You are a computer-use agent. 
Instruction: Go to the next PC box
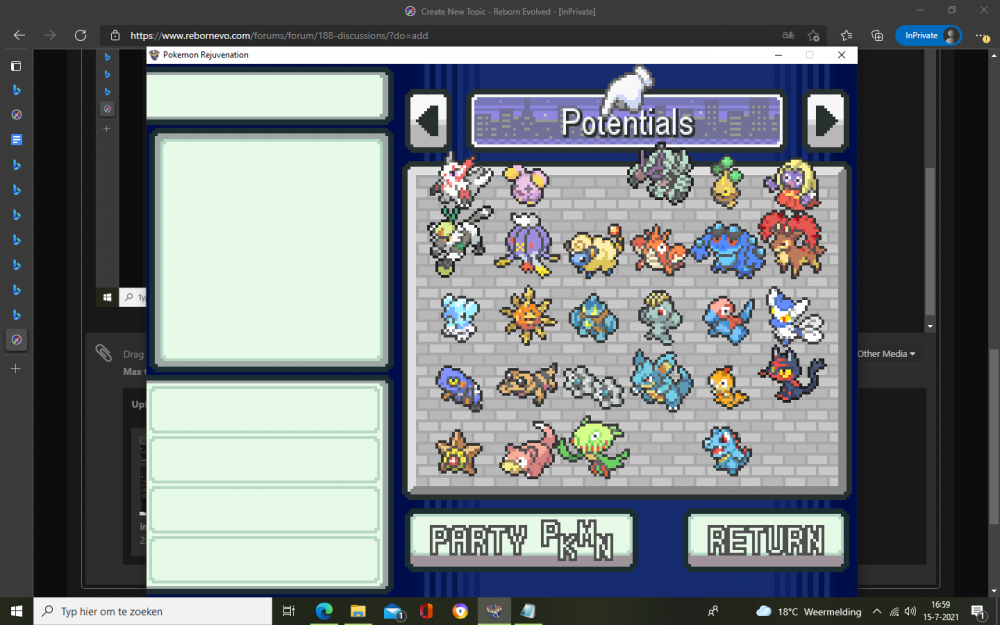[826, 121]
